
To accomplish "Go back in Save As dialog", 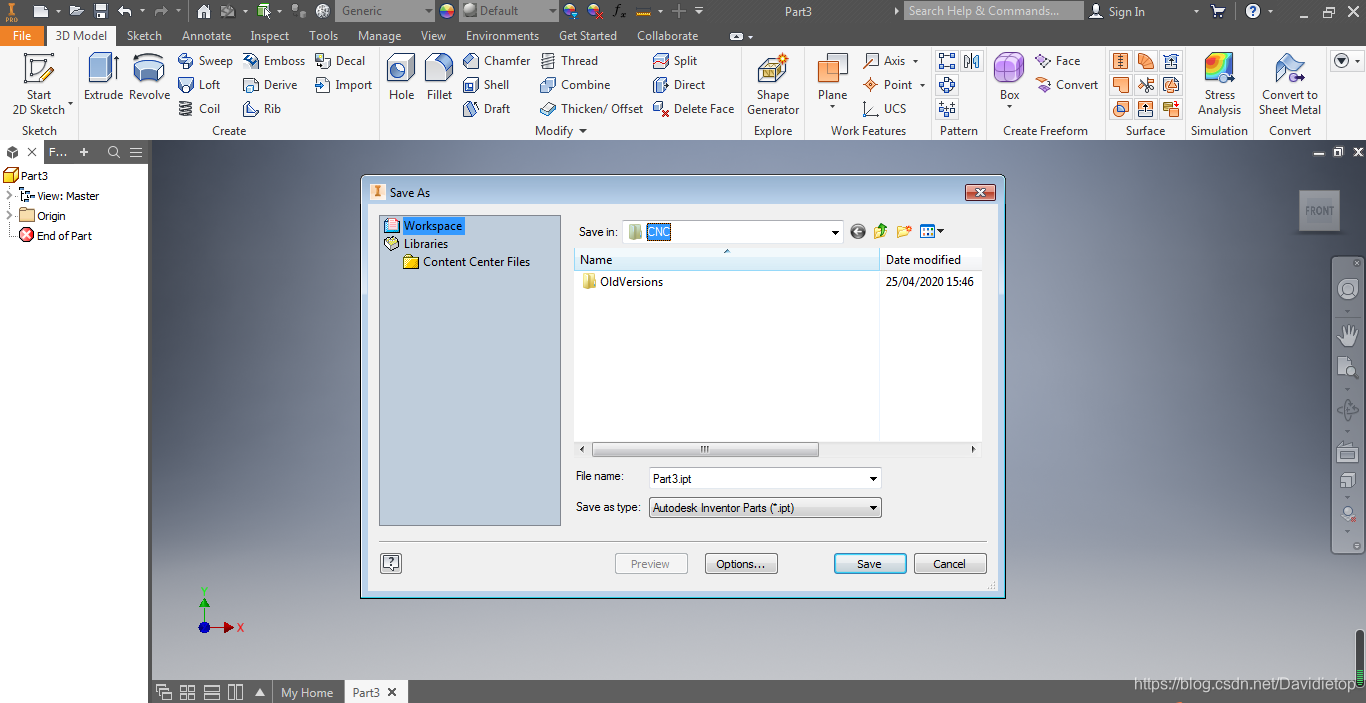I will pos(858,232).
